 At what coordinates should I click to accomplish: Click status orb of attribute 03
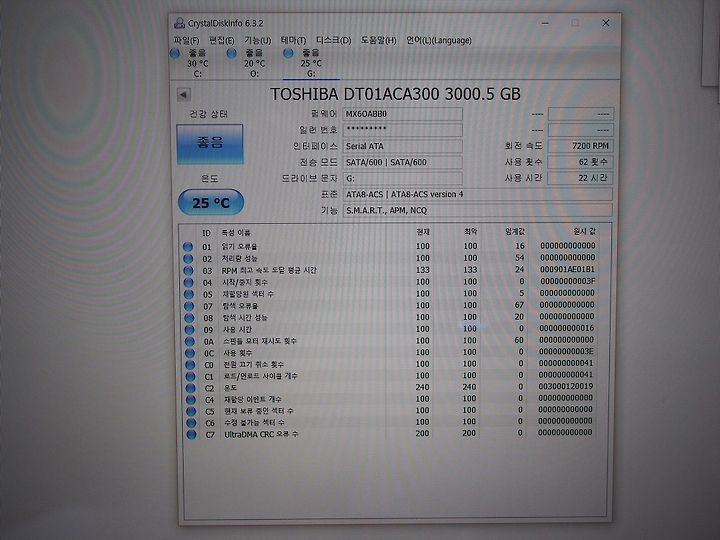click(188, 270)
